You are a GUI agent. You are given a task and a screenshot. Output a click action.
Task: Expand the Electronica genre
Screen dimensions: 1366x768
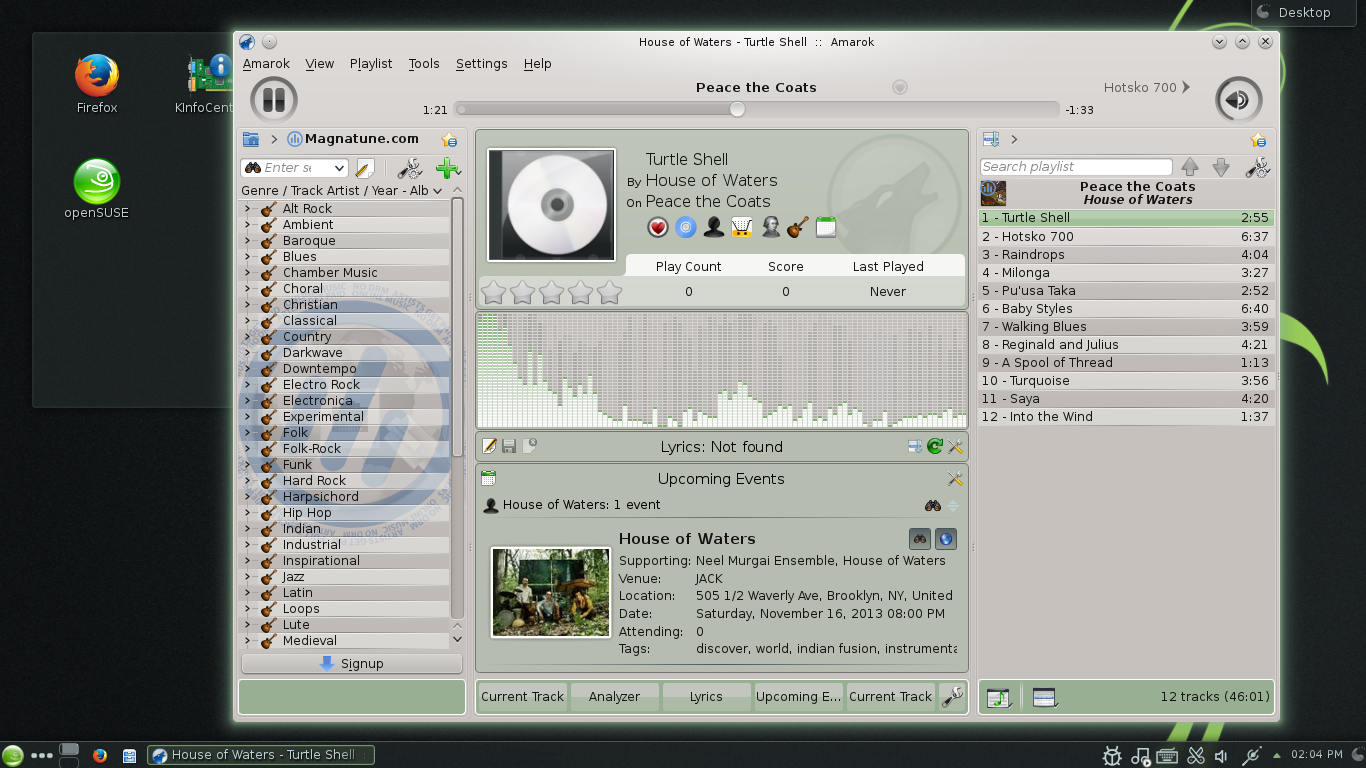point(247,400)
